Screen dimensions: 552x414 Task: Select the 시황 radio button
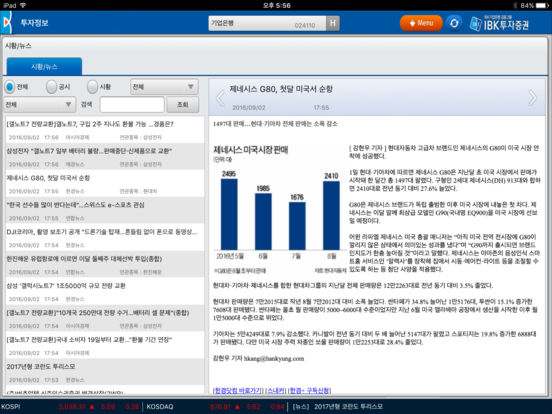click(92, 87)
